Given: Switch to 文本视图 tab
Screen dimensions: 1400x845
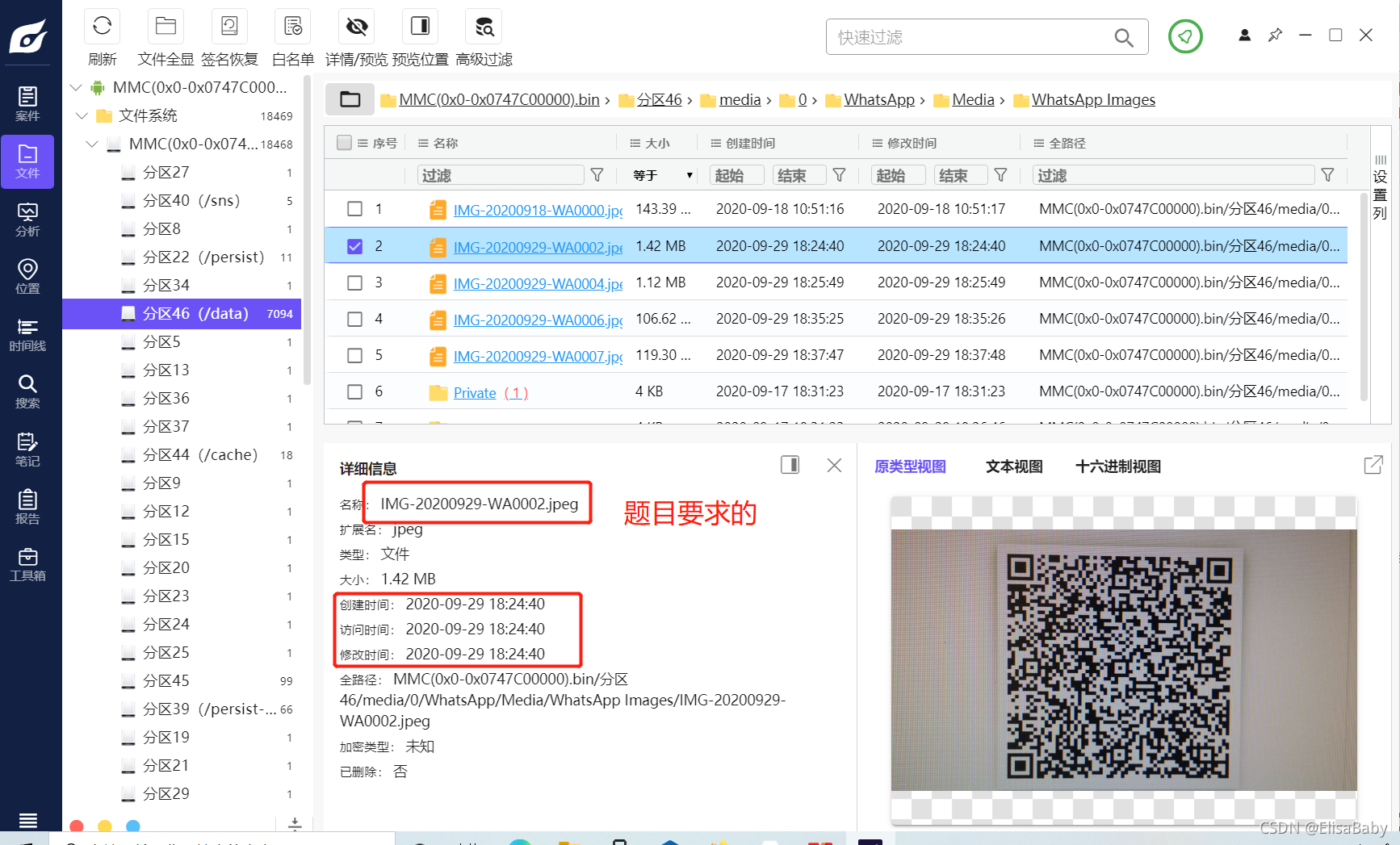Looking at the screenshot, I should [x=1014, y=466].
